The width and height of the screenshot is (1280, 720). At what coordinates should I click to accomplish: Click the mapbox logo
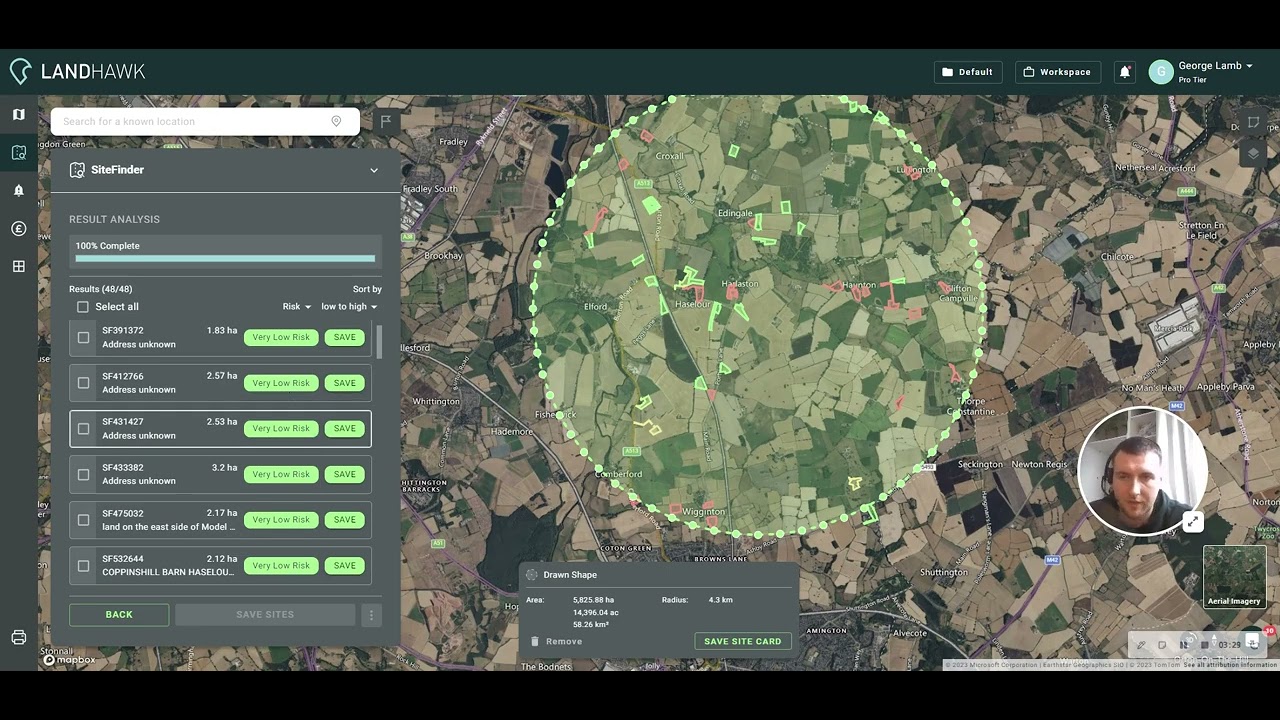point(69,660)
